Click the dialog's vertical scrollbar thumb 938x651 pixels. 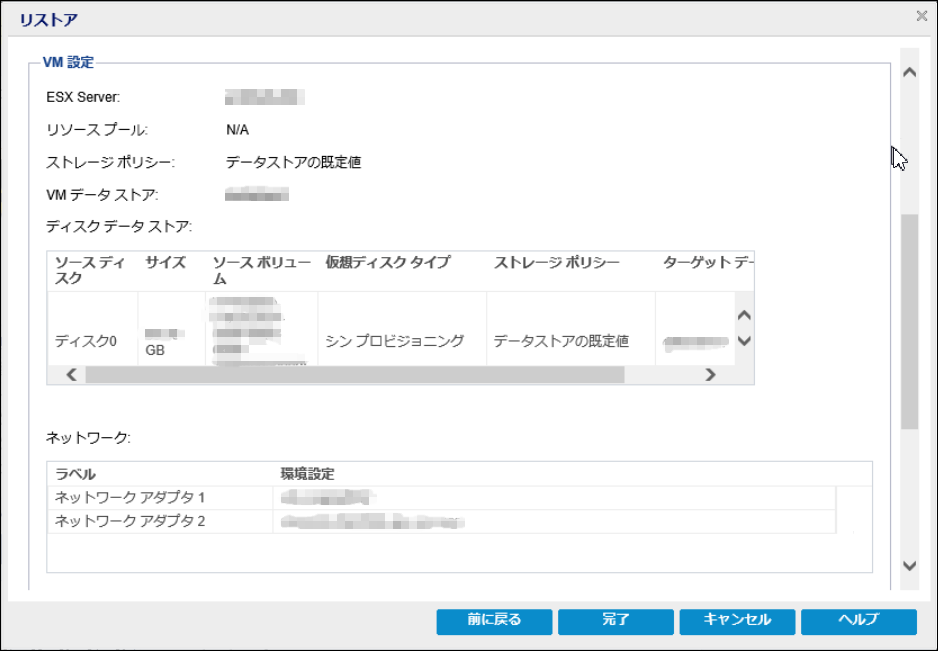point(909,320)
